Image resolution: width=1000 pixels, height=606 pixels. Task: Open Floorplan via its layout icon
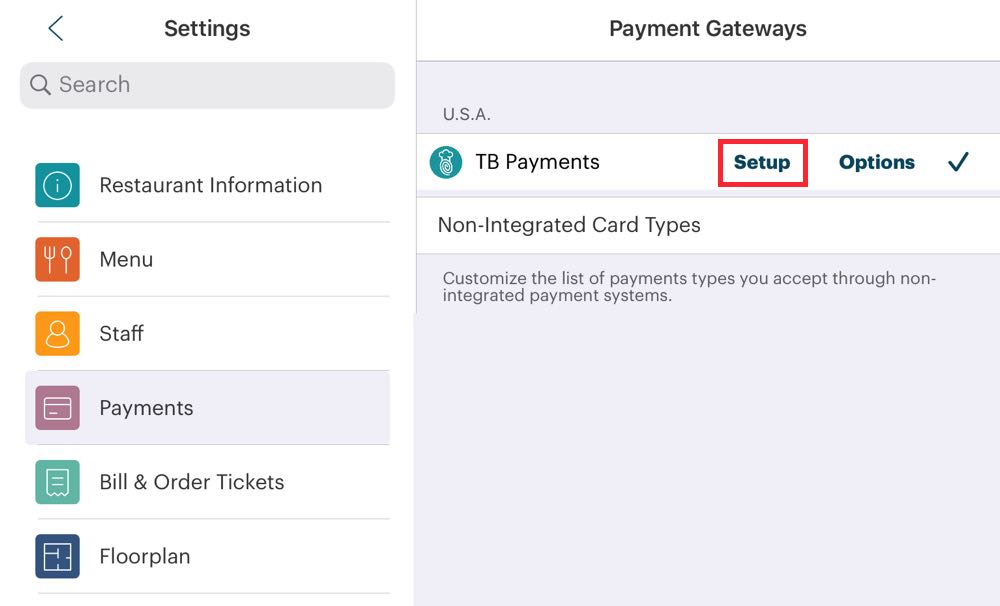[x=57, y=556]
